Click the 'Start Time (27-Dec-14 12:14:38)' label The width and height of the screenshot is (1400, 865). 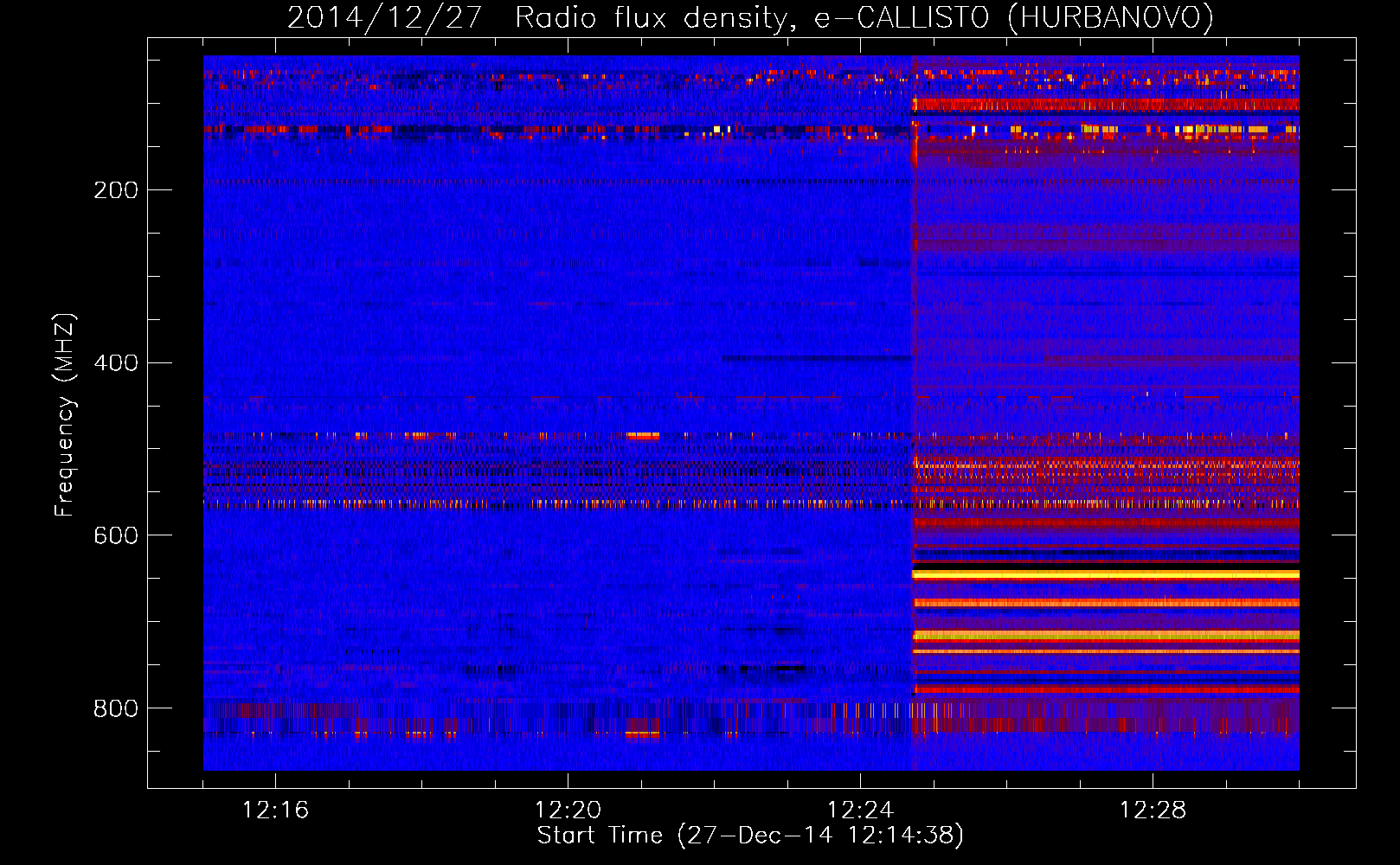coord(750,836)
